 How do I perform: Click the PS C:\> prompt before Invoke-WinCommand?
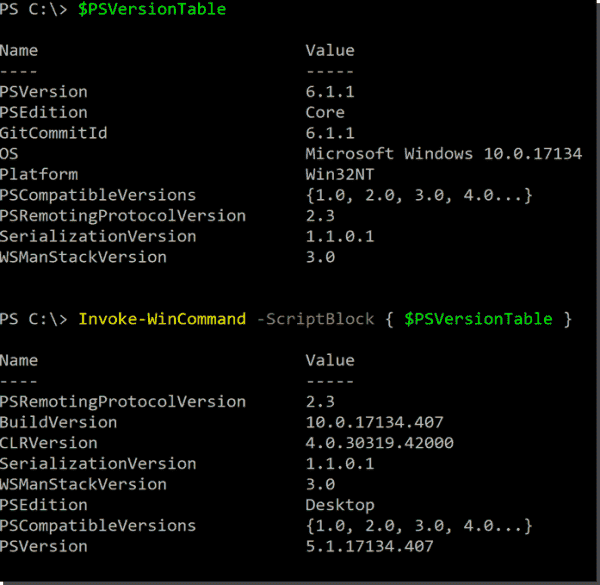[34, 319]
